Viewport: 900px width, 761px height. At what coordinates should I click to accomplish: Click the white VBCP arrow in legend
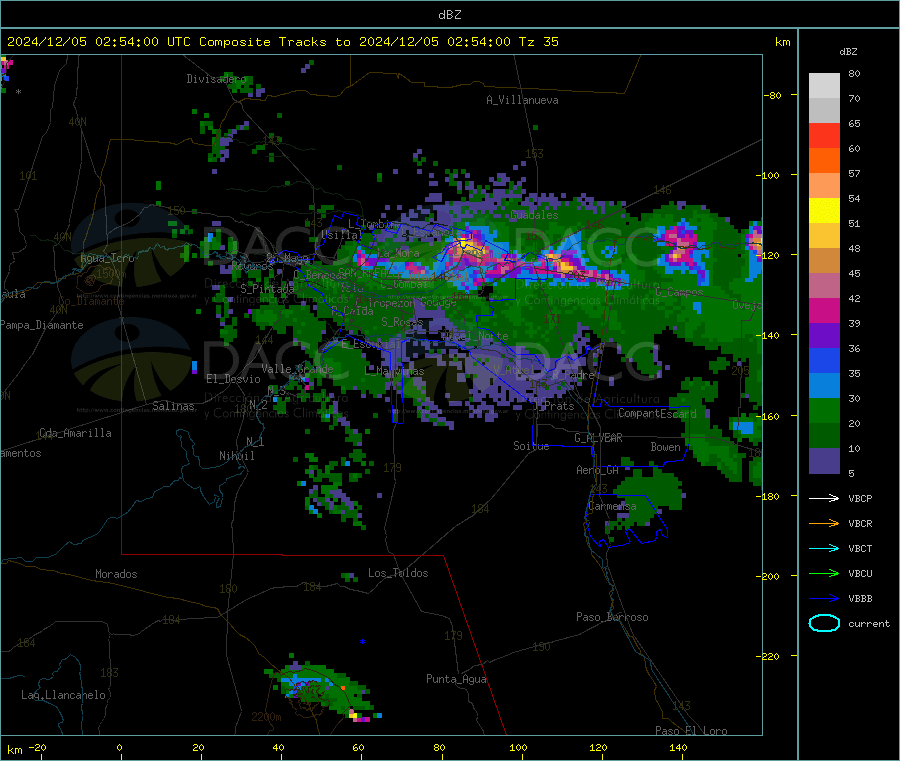(824, 498)
